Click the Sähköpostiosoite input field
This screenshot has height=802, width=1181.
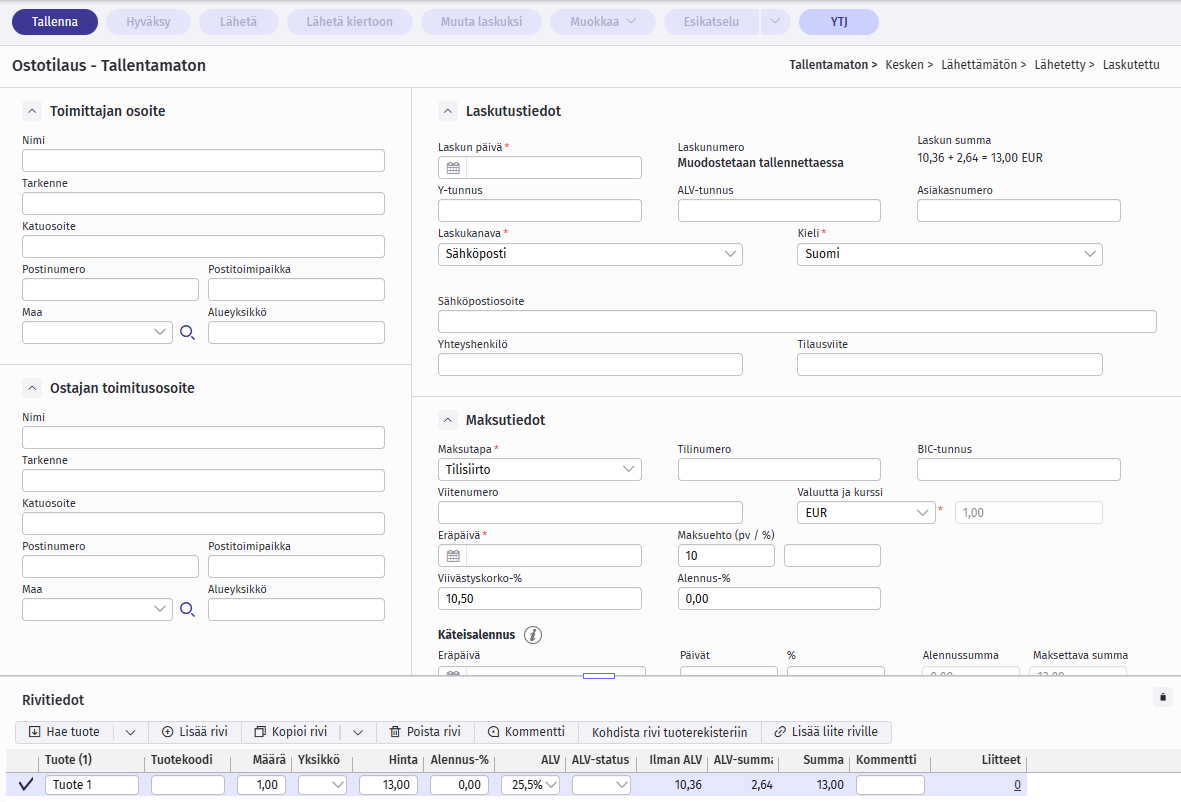click(x=797, y=321)
